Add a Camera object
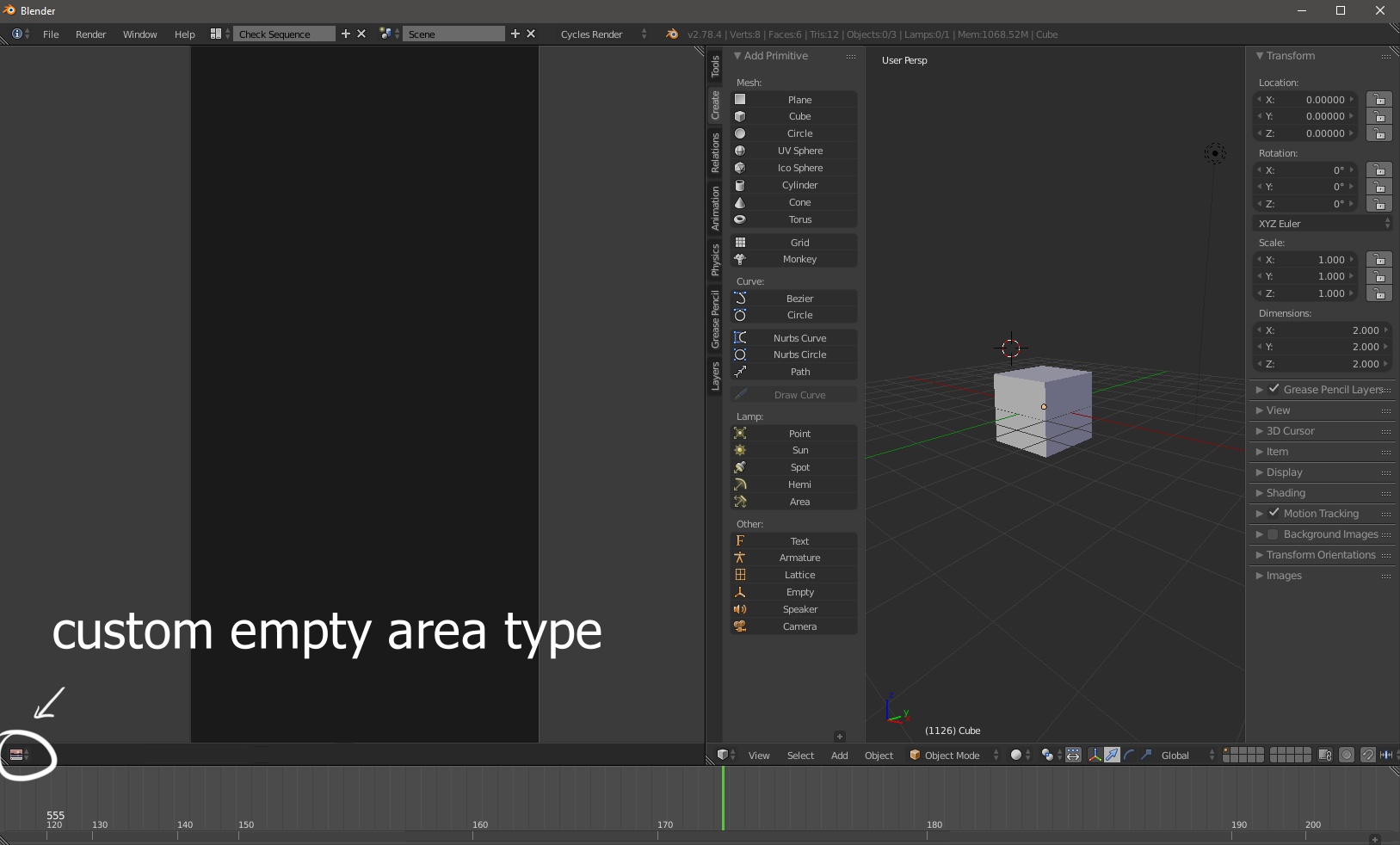This screenshot has height=845, width=1400. pos(793,626)
